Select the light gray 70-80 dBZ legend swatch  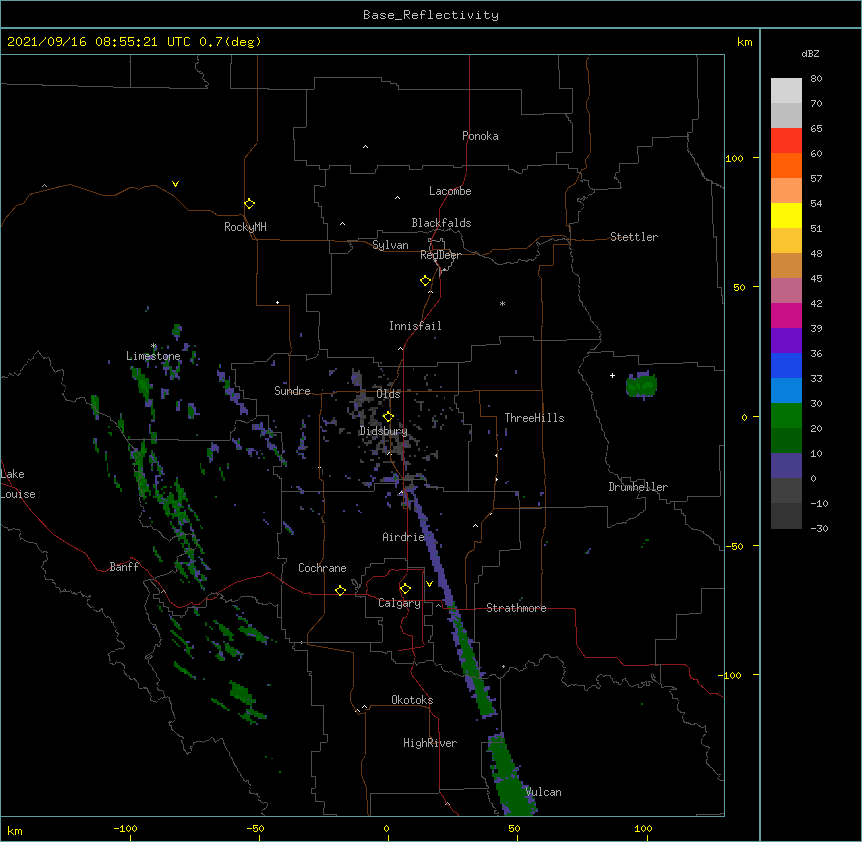click(x=786, y=91)
